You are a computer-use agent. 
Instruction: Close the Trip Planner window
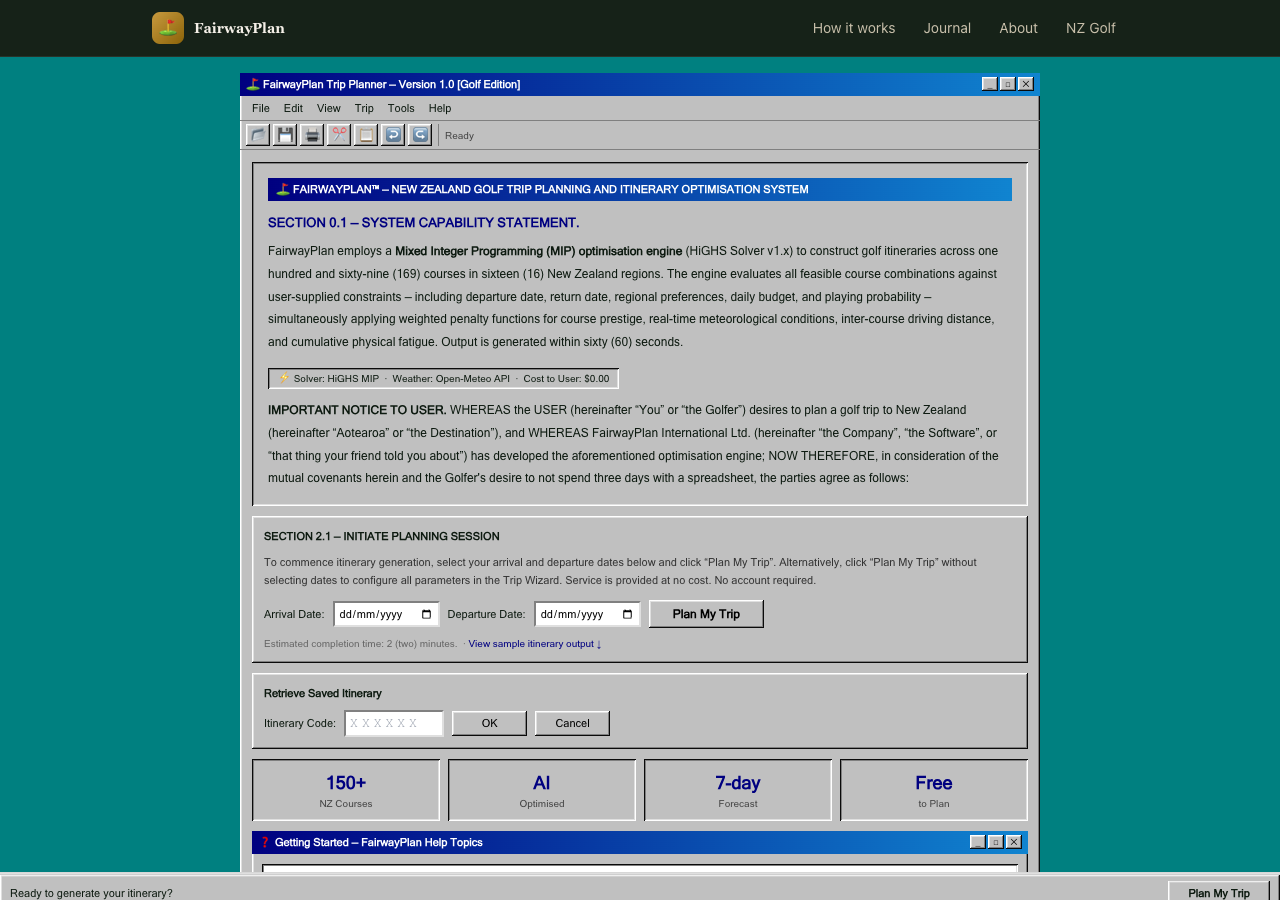1026,84
